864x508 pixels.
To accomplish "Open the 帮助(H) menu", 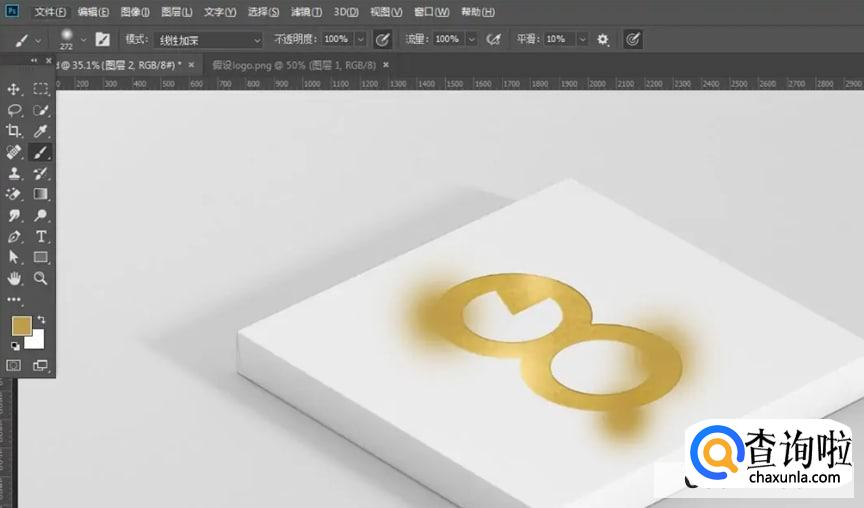I will coord(478,12).
